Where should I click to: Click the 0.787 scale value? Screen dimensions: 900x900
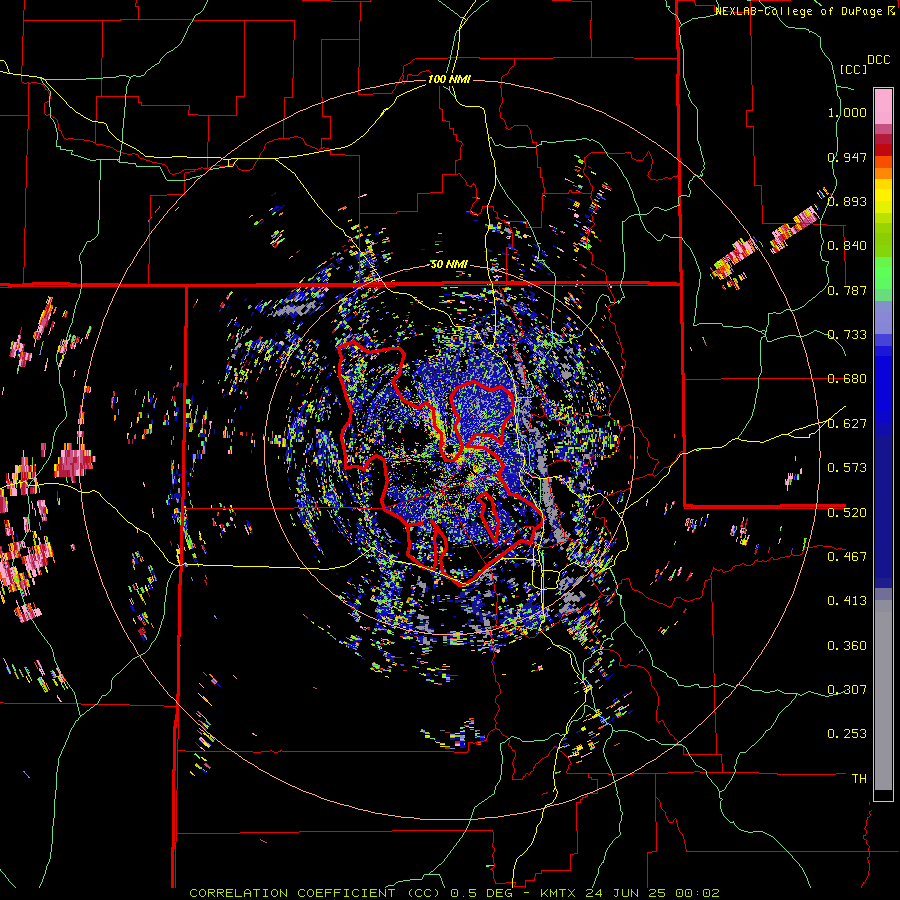[847, 290]
